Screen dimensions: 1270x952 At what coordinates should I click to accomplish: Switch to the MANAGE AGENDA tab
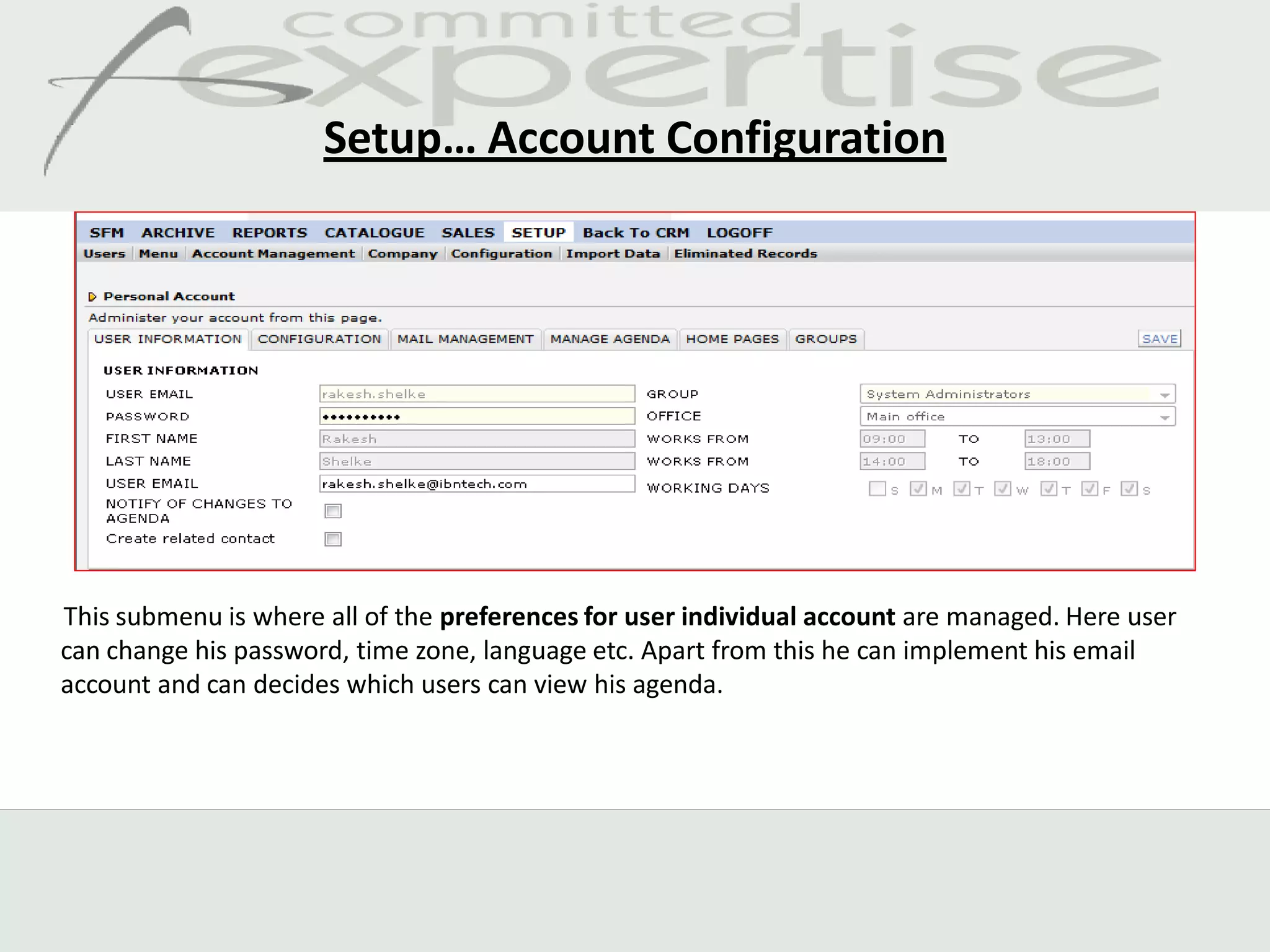coord(611,339)
